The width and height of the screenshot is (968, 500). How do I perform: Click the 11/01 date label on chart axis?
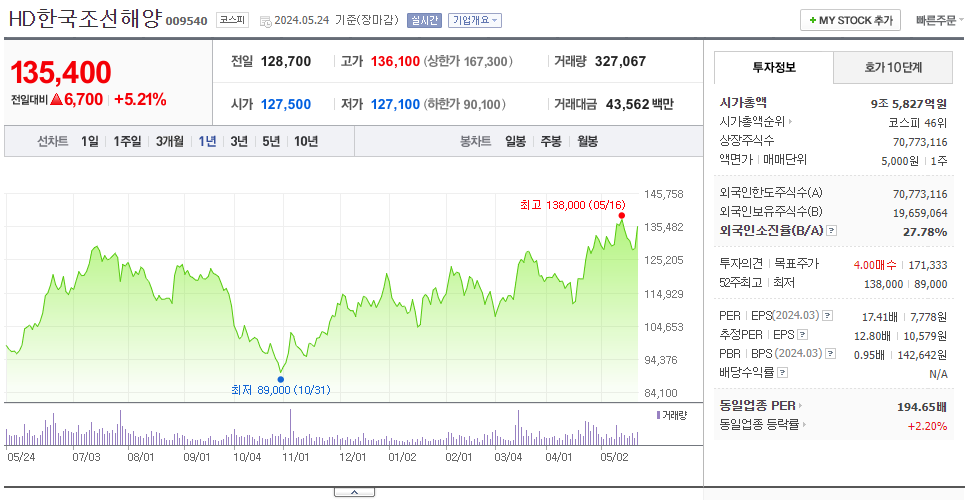click(296, 457)
